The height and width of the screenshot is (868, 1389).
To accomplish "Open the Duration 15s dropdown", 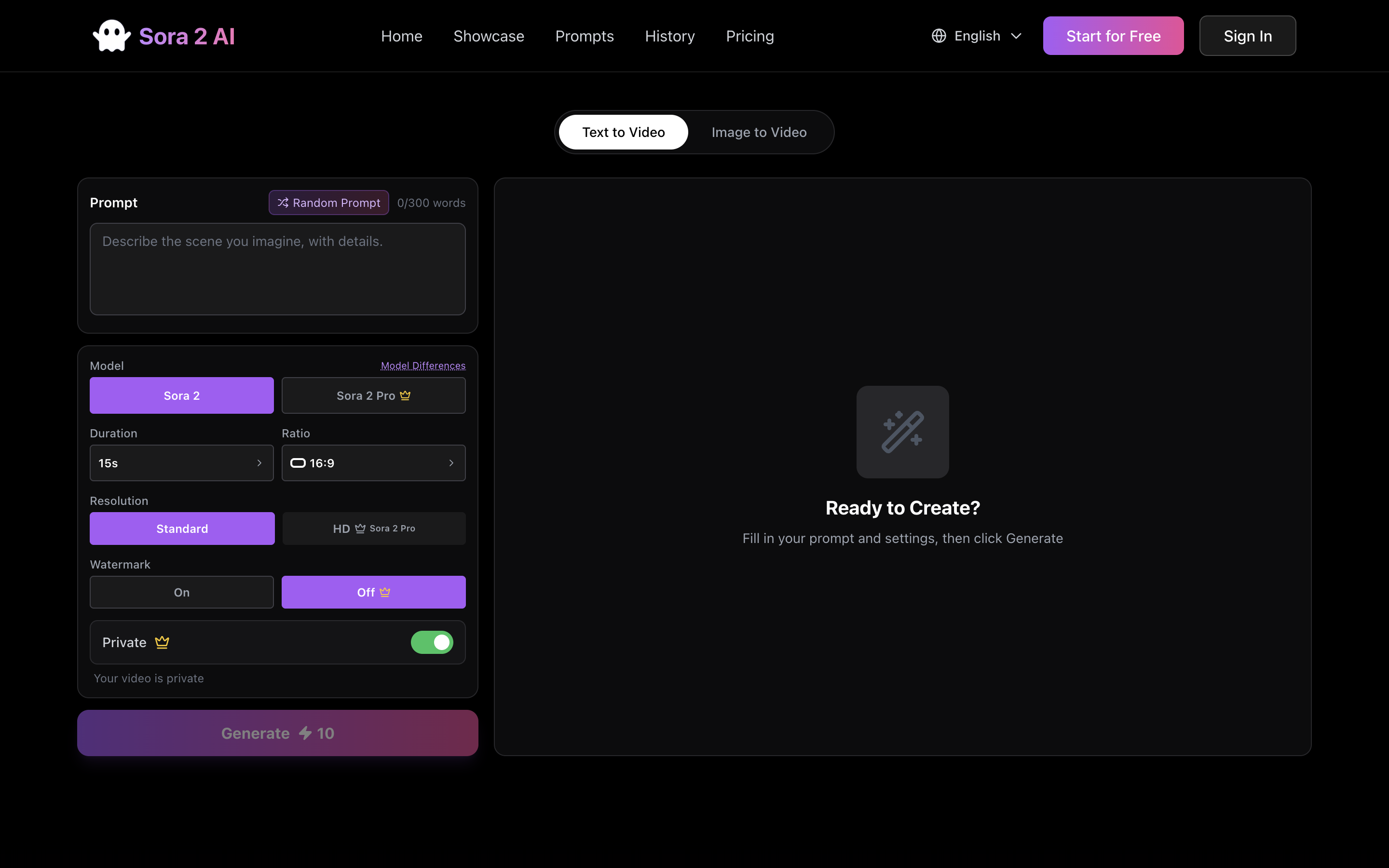I will 181,463.
